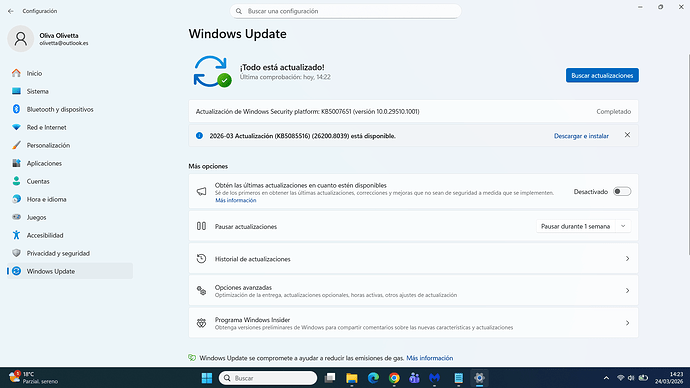
Task: Go to Red e Internet settings
Action: [70, 127]
